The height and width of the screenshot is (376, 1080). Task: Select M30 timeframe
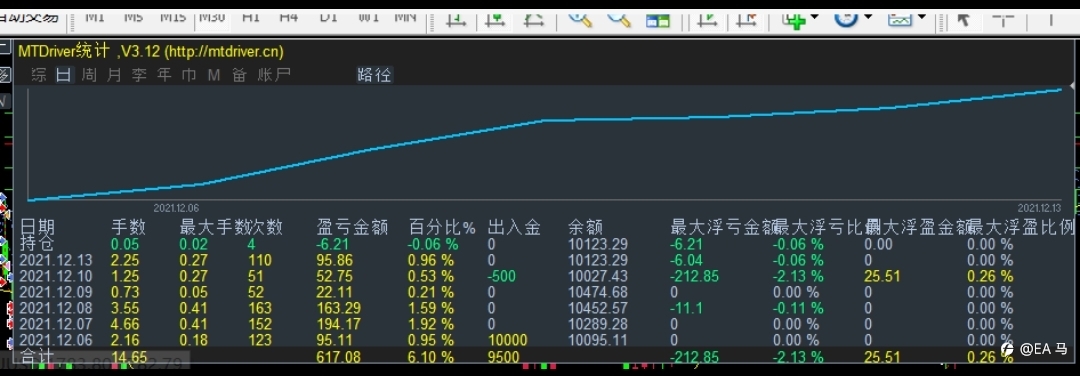coord(212,17)
